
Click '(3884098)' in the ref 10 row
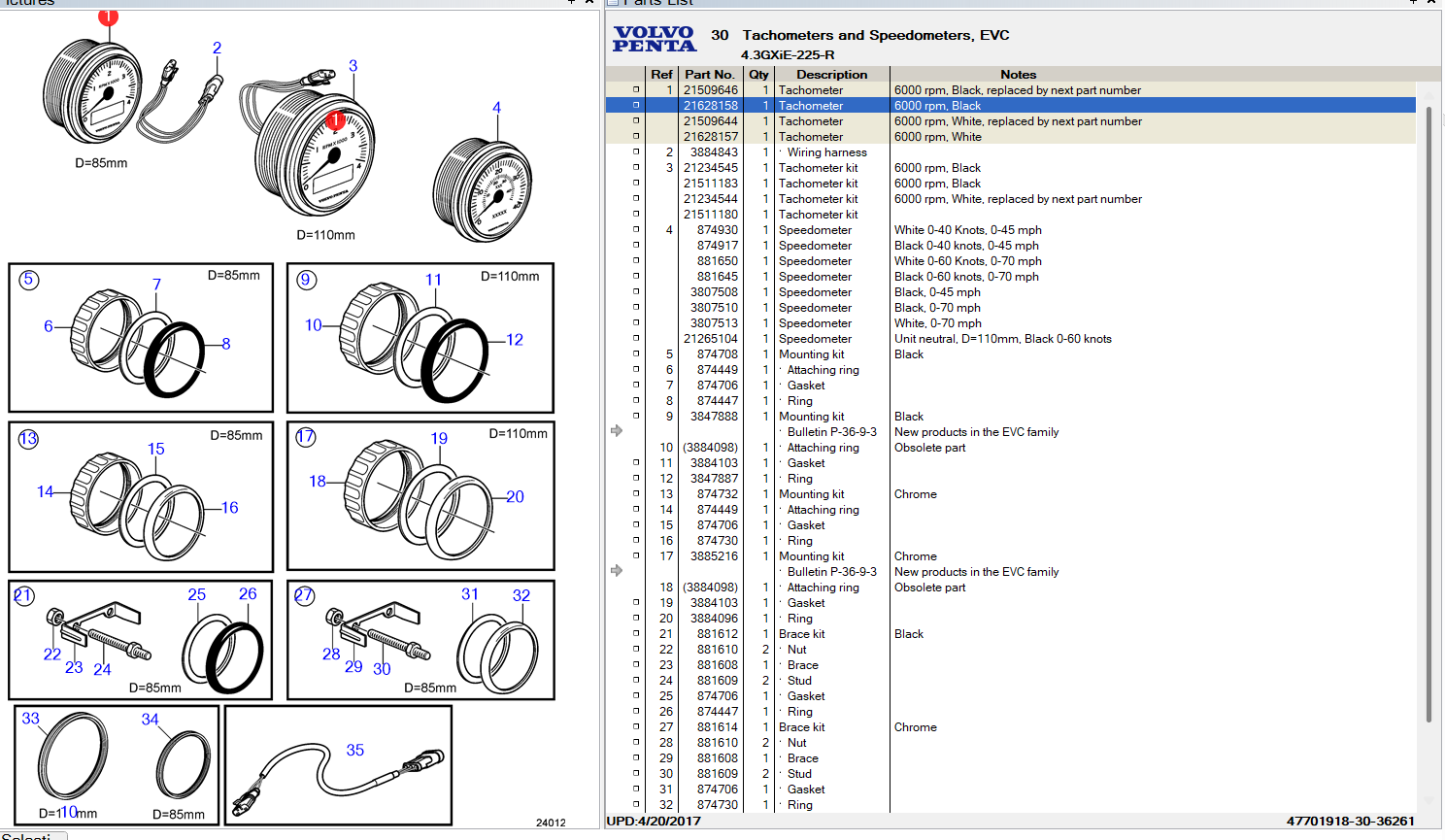pyautogui.click(x=710, y=447)
